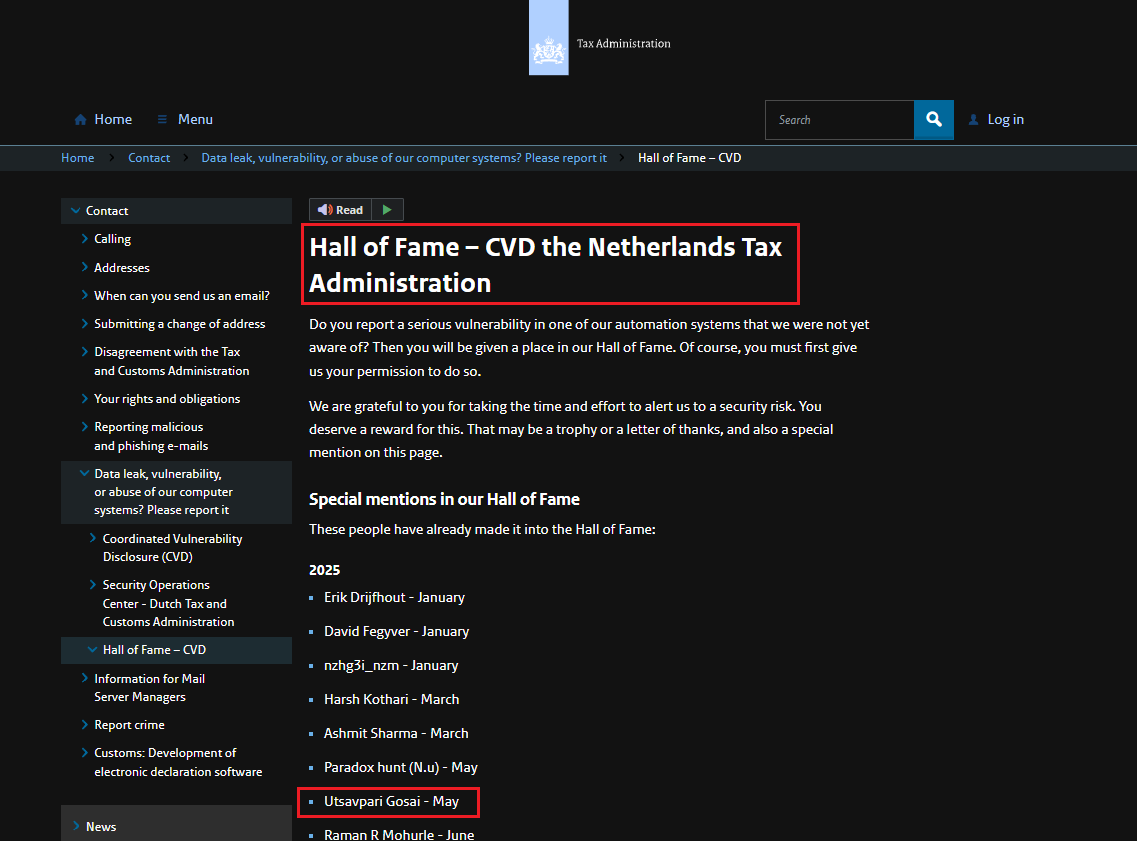This screenshot has height=841, width=1137.
Task: Collapse the Contact section chevron in the sidebar
Action: click(75, 210)
